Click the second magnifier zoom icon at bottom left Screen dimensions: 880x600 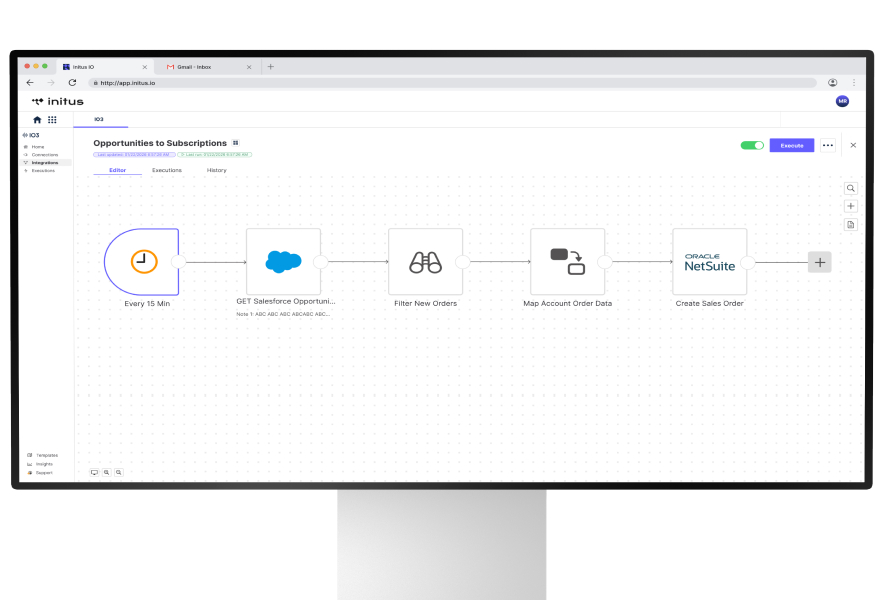(118, 473)
